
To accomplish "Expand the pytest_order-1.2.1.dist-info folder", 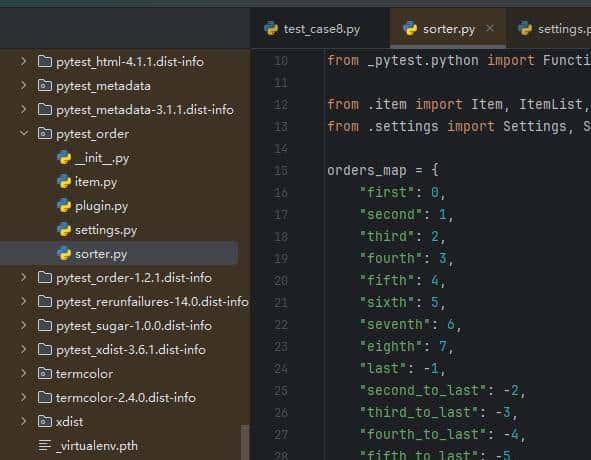I will (x=23, y=278).
